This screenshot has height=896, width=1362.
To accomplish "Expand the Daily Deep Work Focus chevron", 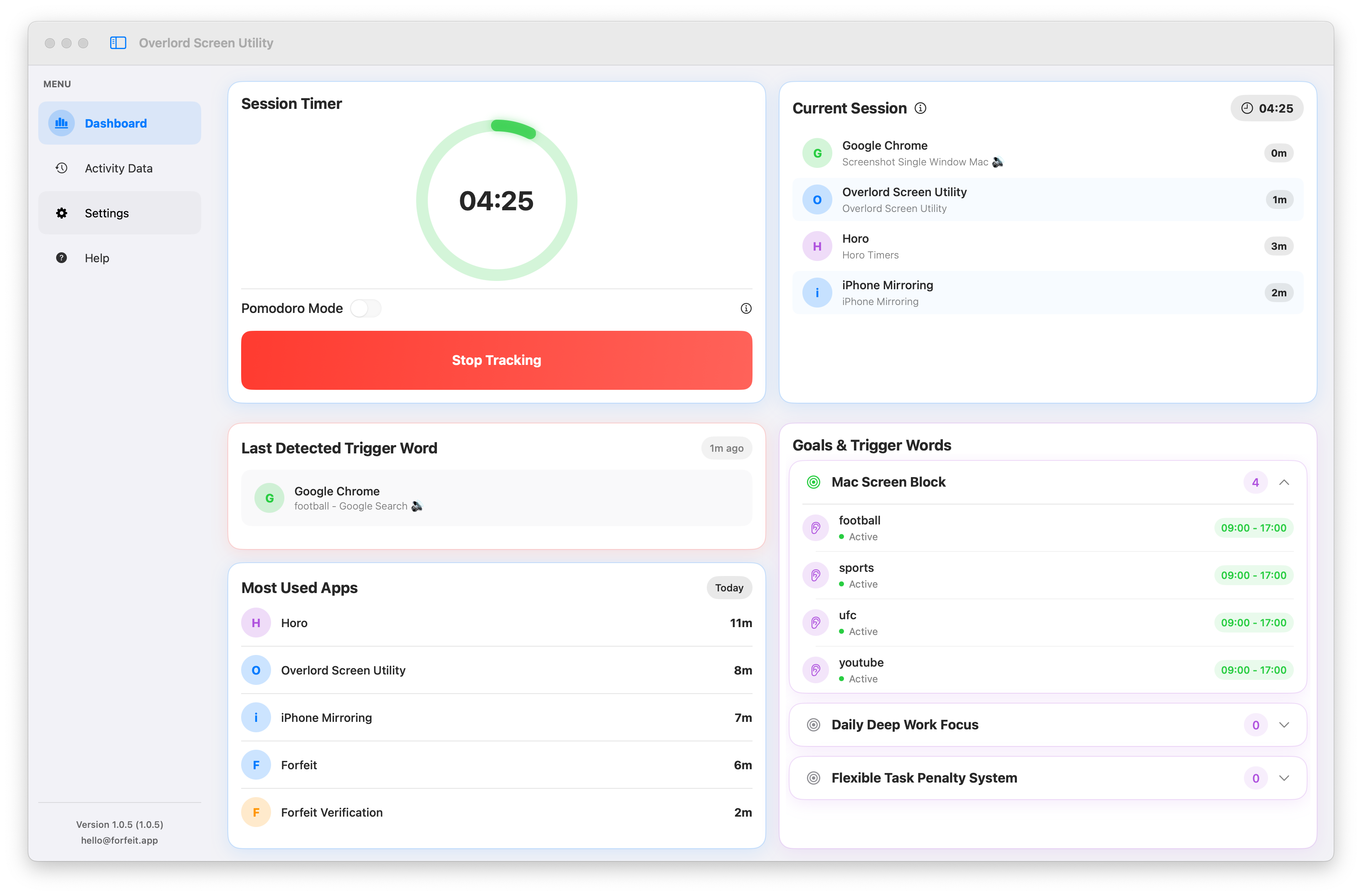I will (1284, 725).
